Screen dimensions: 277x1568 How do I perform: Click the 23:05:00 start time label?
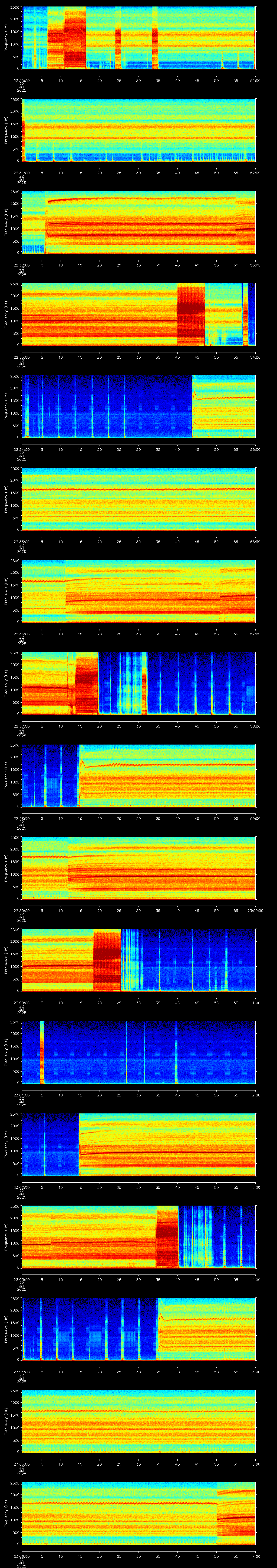21,1463
